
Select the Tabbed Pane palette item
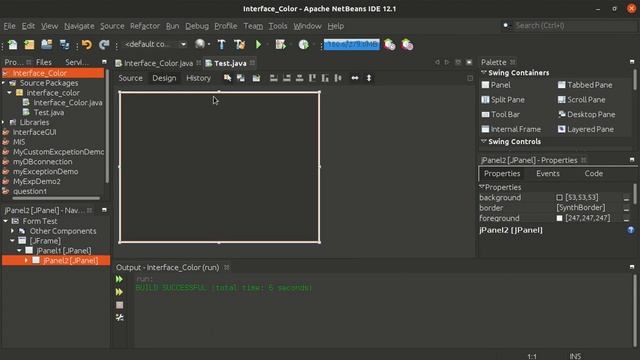[585, 85]
